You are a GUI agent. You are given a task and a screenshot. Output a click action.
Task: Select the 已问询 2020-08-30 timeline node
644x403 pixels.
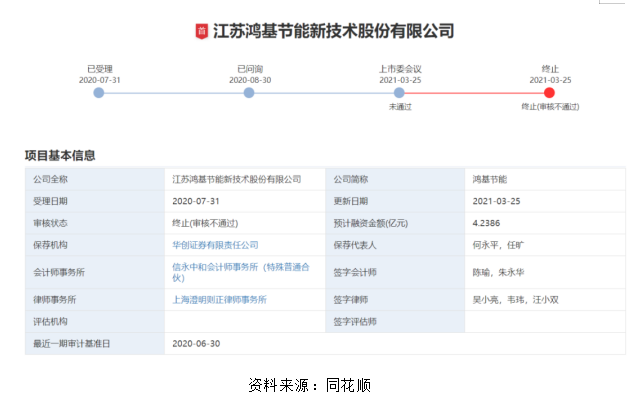click(x=249, y=93)
